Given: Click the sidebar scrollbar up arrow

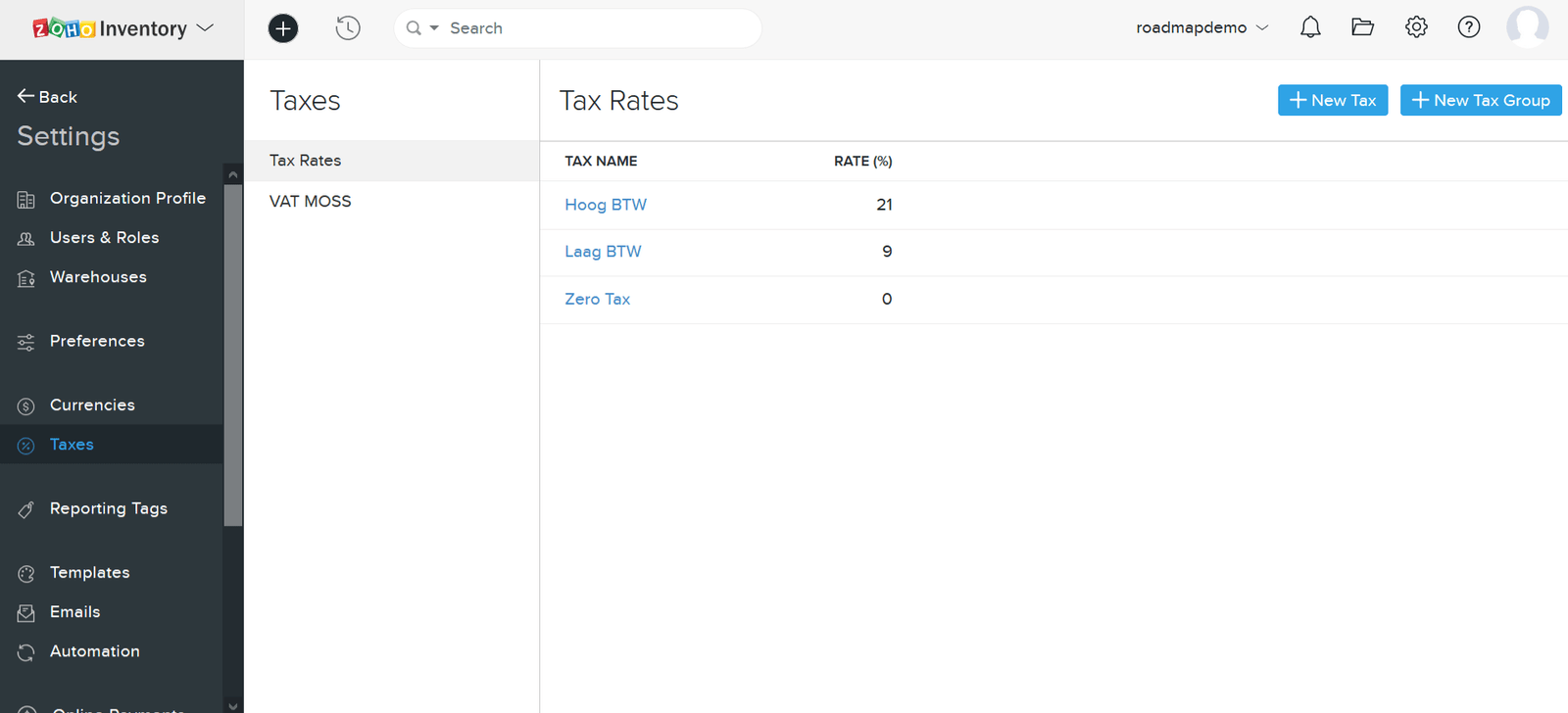Looking at the screenshot, I should [x=233, y=174].
